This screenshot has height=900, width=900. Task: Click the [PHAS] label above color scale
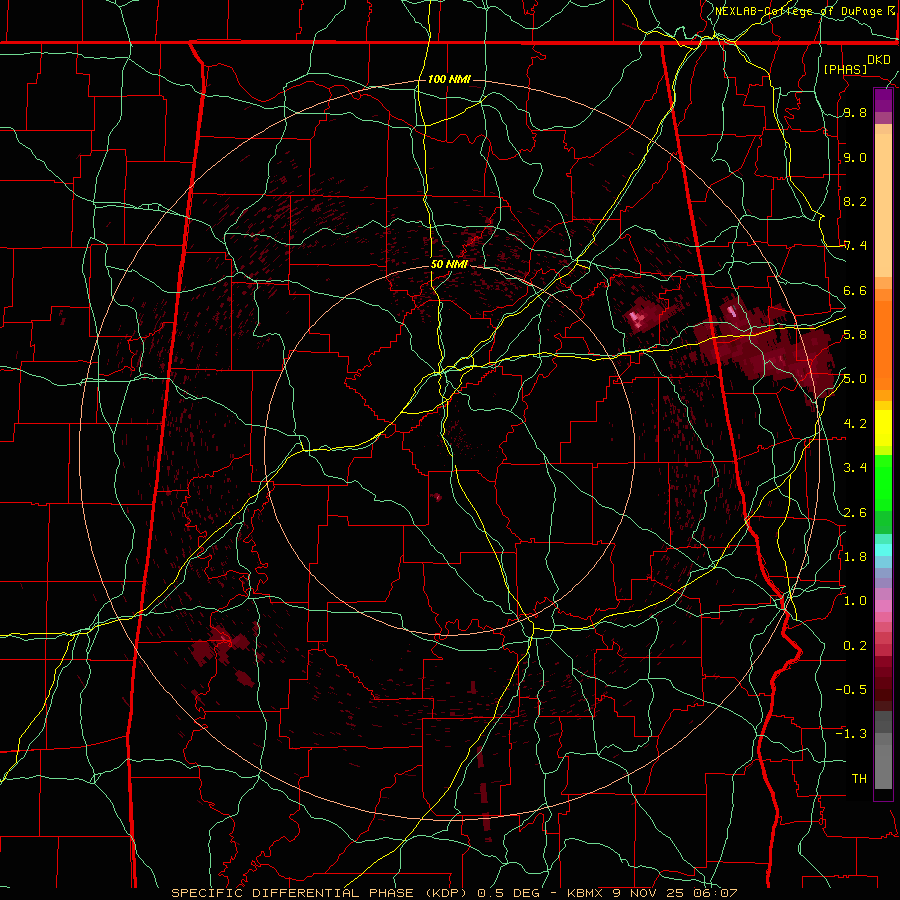coord(845,69)
